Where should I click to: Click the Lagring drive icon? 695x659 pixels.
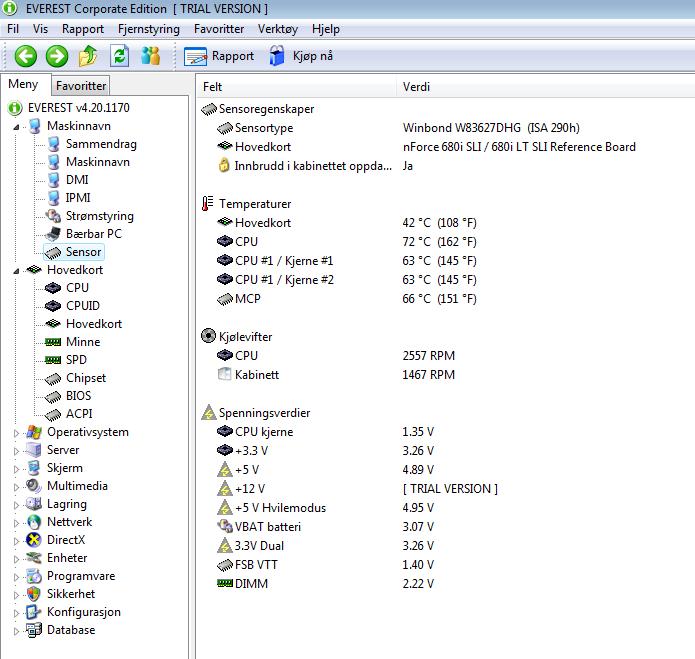(34, 504)
